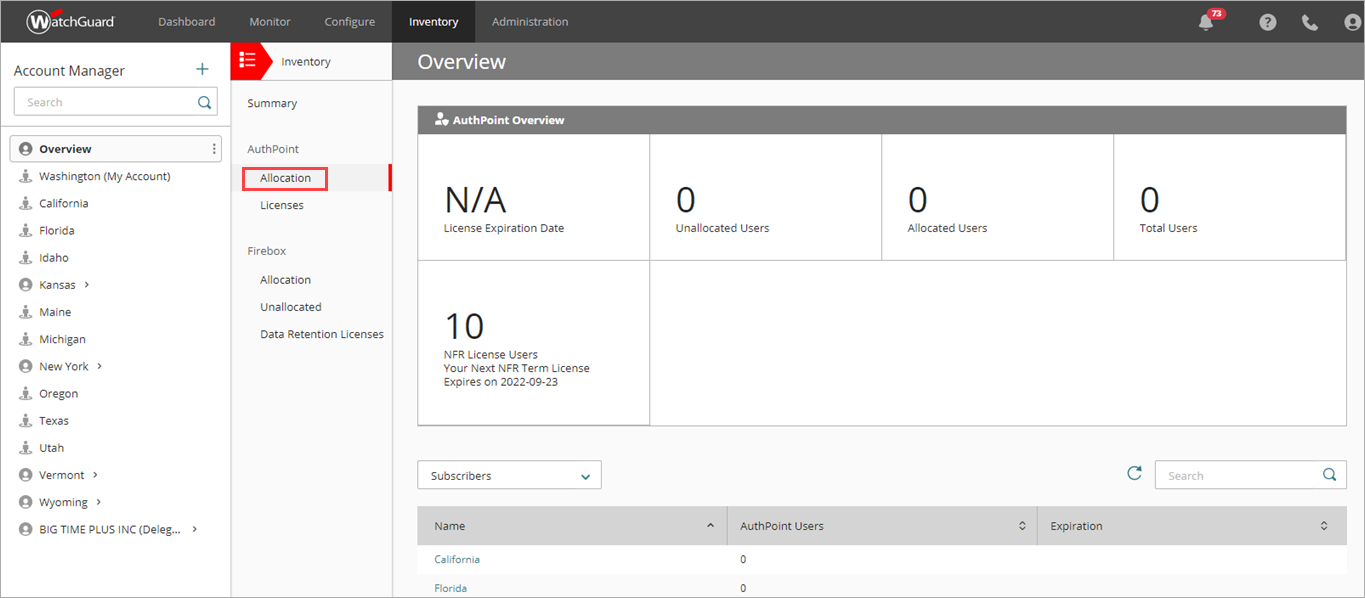Sort the table by Expiration
Viewport: 1365px width, 598px height.
1322,525
